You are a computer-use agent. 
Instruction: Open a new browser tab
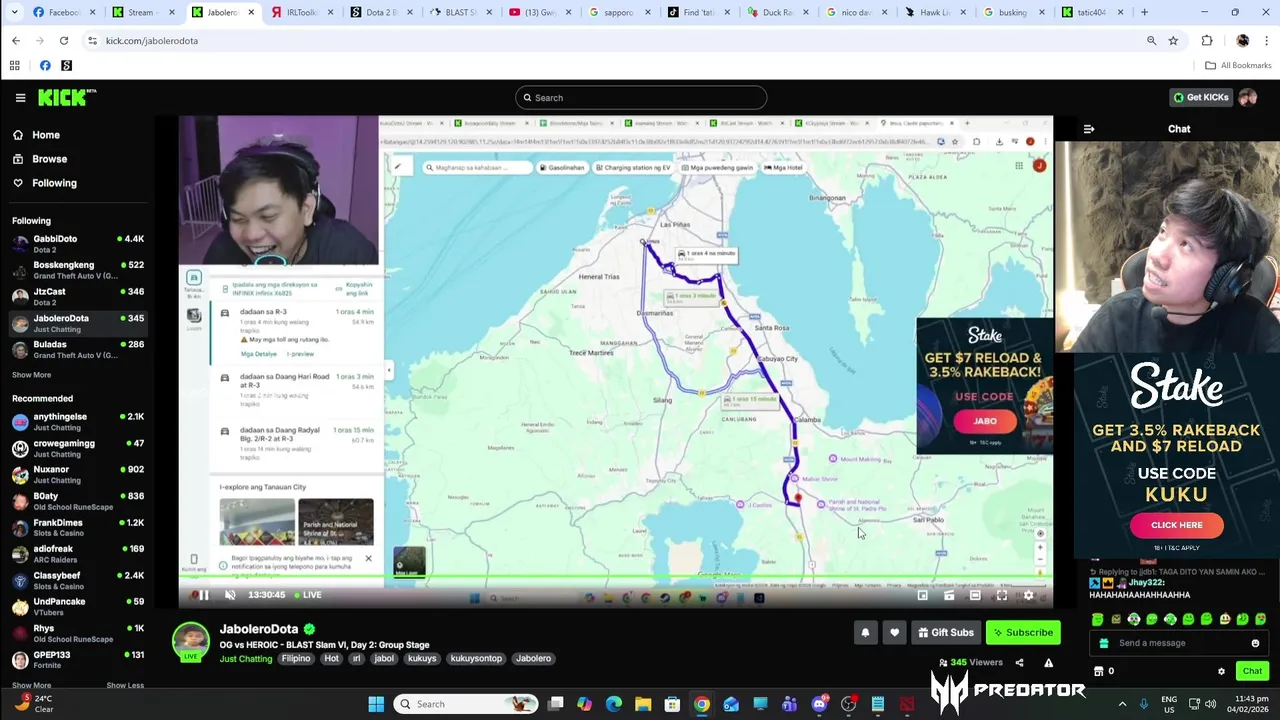point(1145,12)
